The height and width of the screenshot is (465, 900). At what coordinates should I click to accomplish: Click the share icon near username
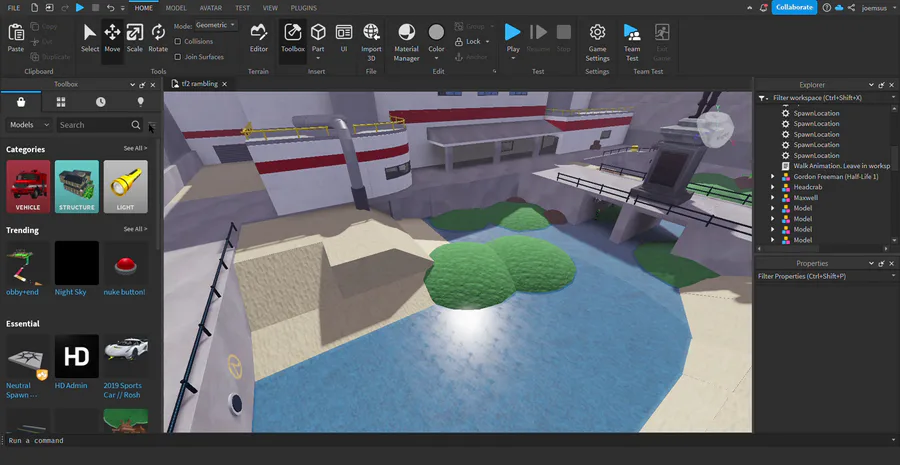(x=852, y=7)
